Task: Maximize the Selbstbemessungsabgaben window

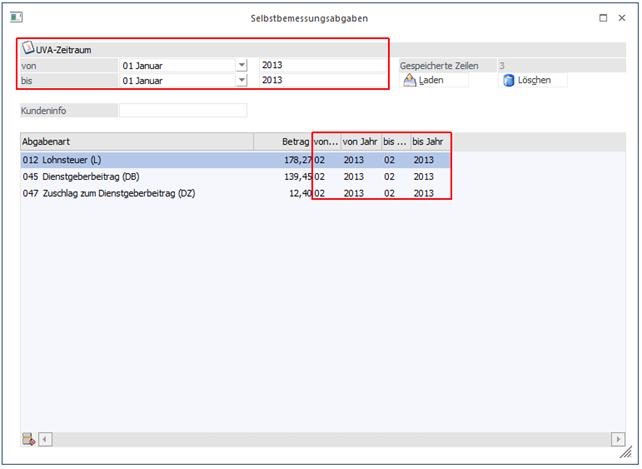Action: 602,18
